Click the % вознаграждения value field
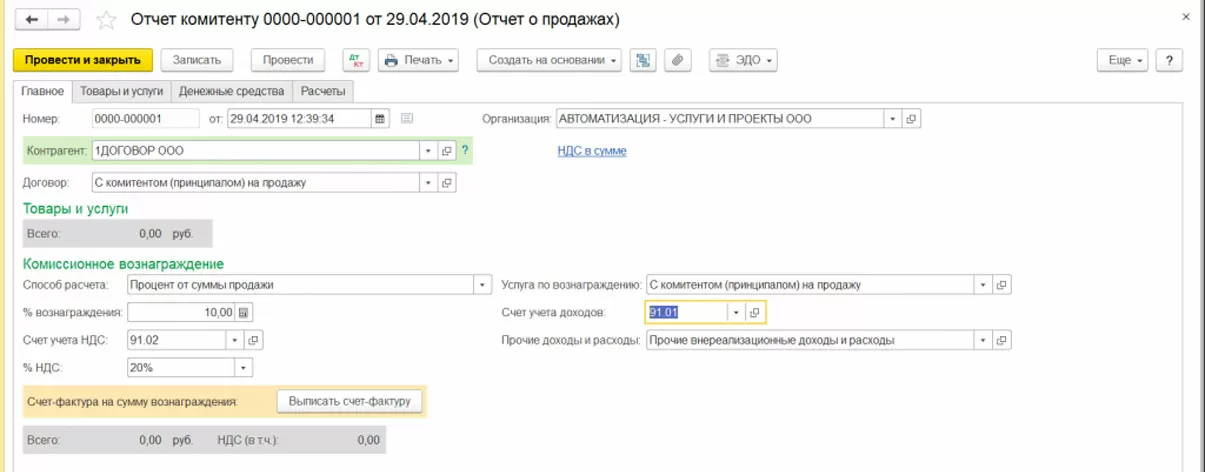This screenshot has height=472, width=1205. (182, 312)
